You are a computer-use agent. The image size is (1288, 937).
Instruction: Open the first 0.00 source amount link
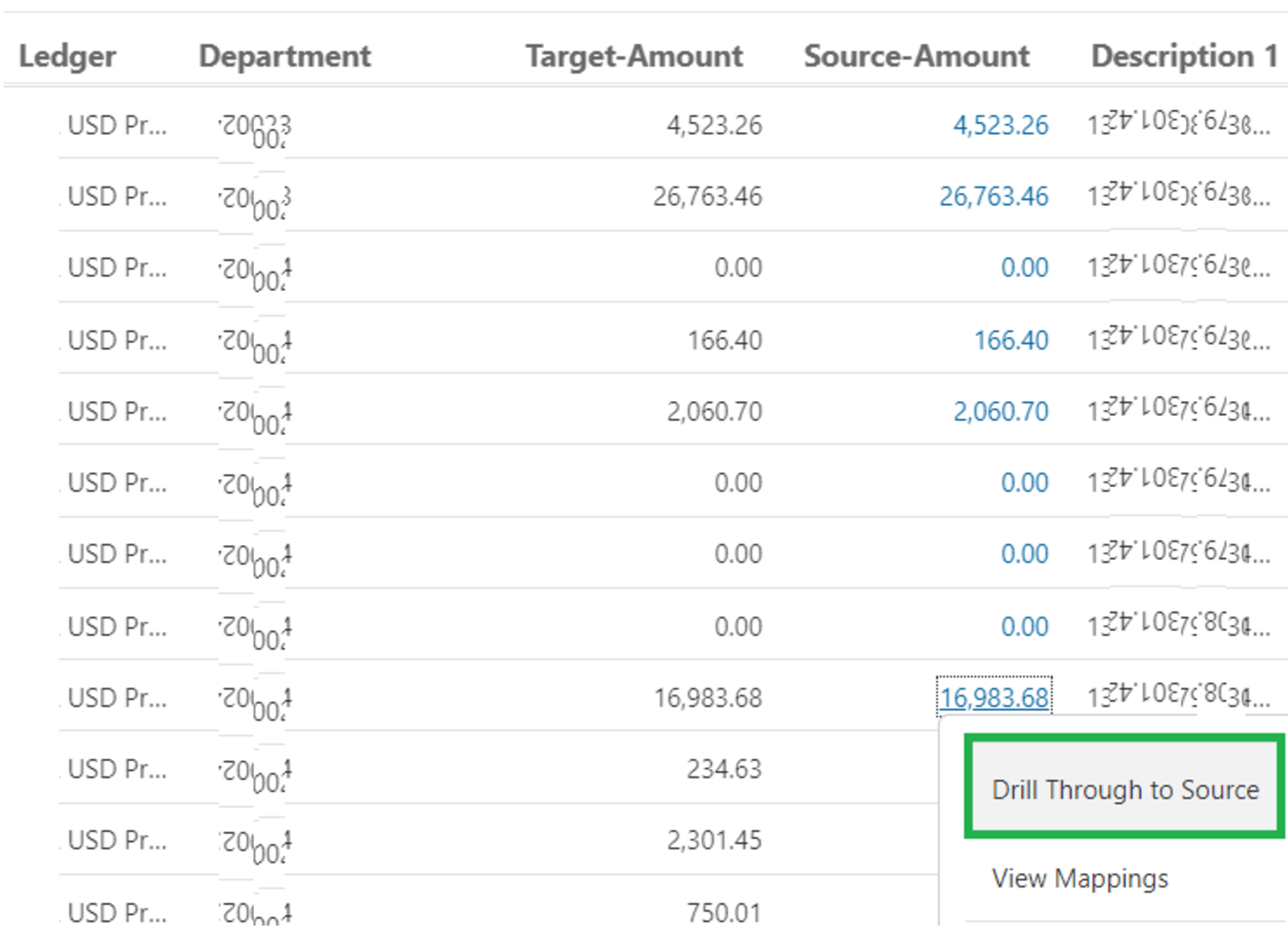point(1023,268)
